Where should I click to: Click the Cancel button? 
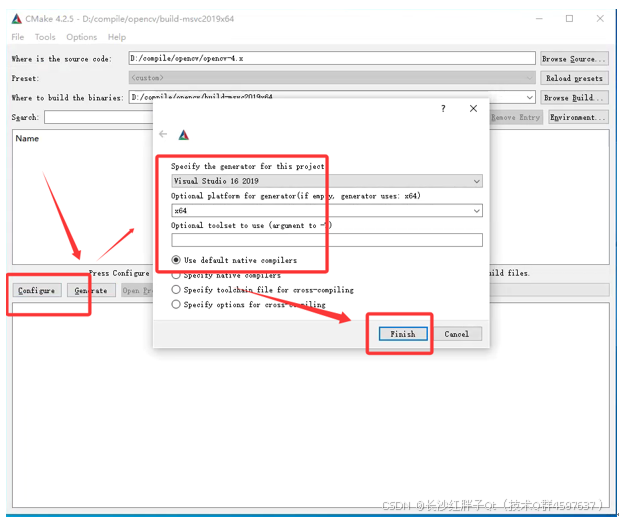pos(457,334)
